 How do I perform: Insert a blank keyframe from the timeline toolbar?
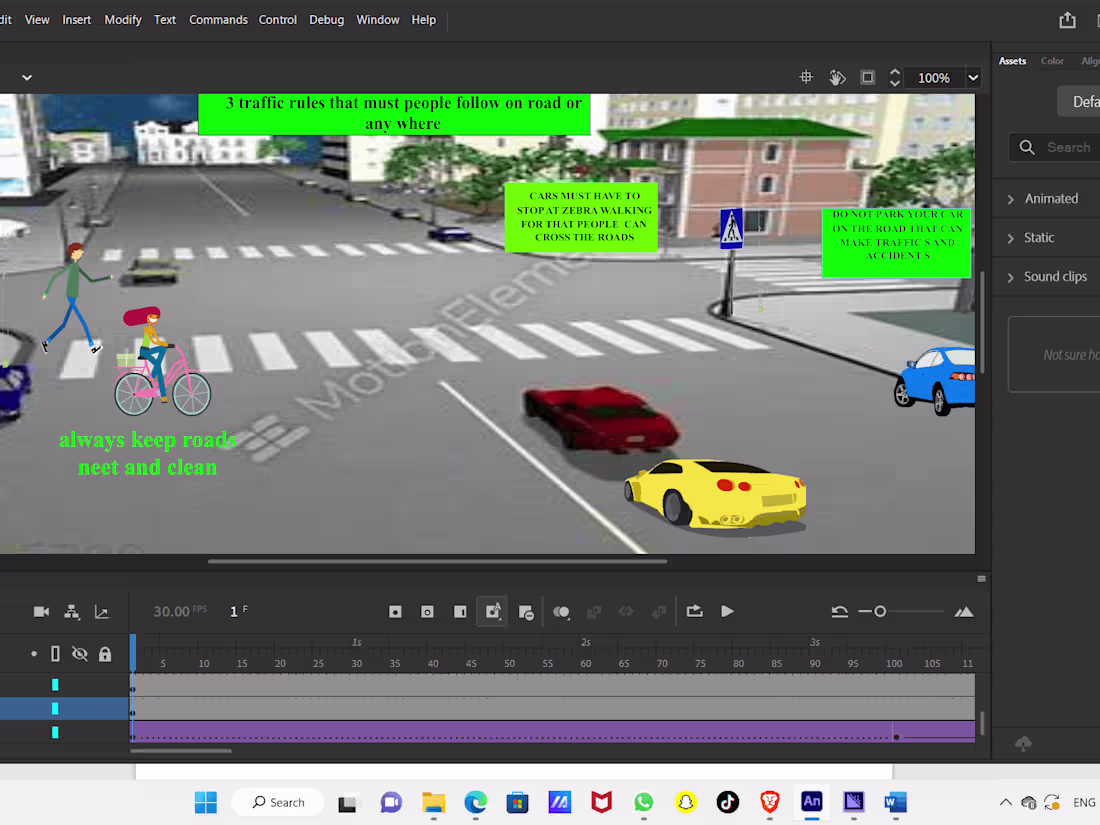click(x=427, y=611)
